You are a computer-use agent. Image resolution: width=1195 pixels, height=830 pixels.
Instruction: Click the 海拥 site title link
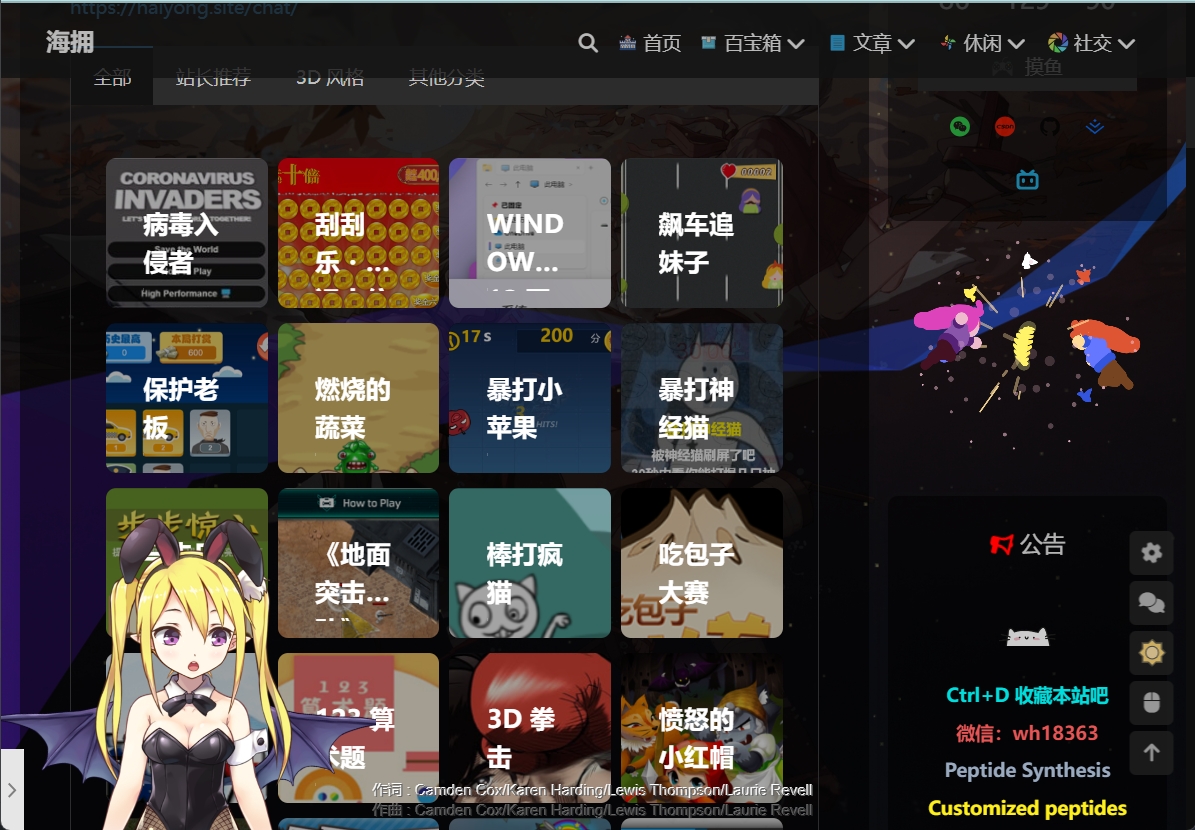click(x=70, y=42)
